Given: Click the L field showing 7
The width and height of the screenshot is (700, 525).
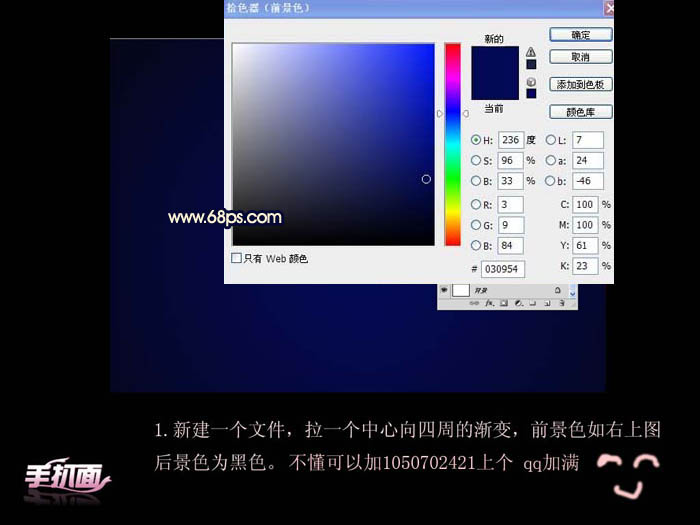Looking at the screenshot, I should 588,140.
